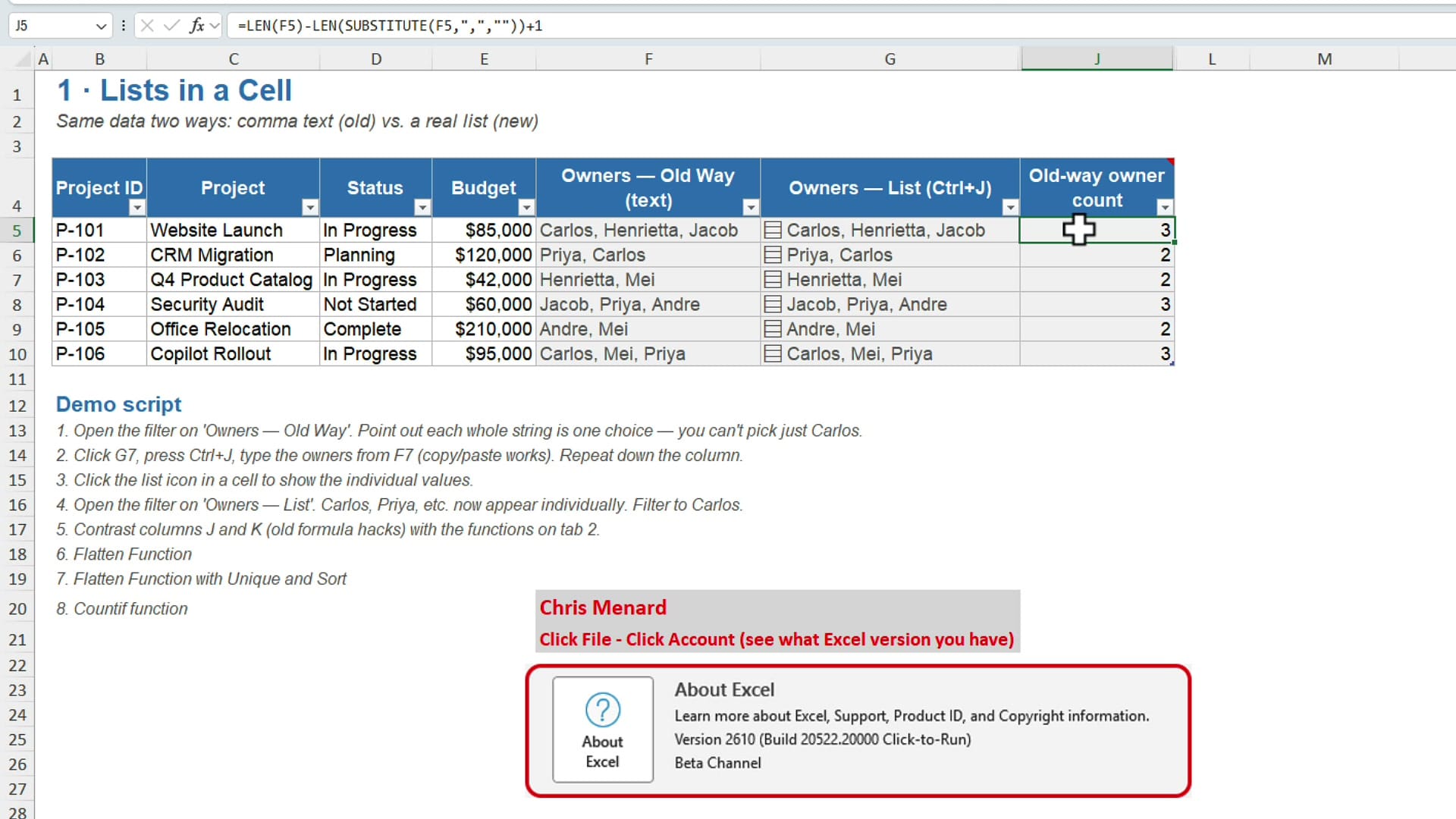
Task: Click the Demo script heading
Action: click(118, 404)
